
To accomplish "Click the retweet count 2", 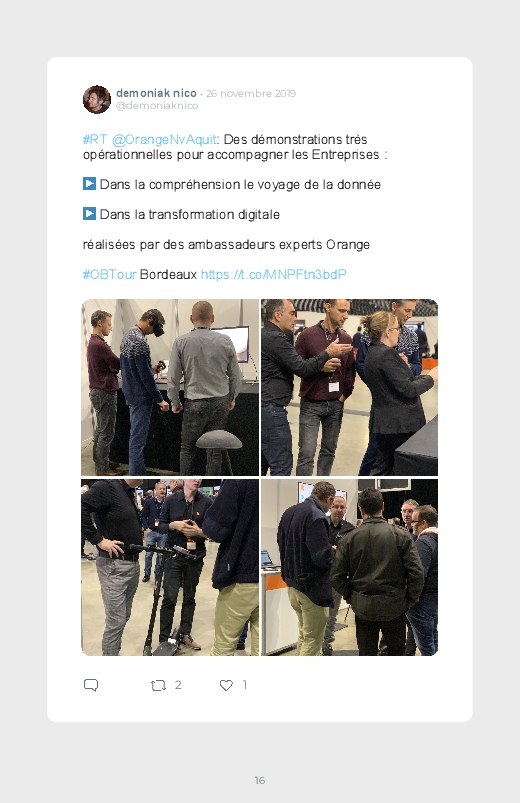I will coord(178,685).
